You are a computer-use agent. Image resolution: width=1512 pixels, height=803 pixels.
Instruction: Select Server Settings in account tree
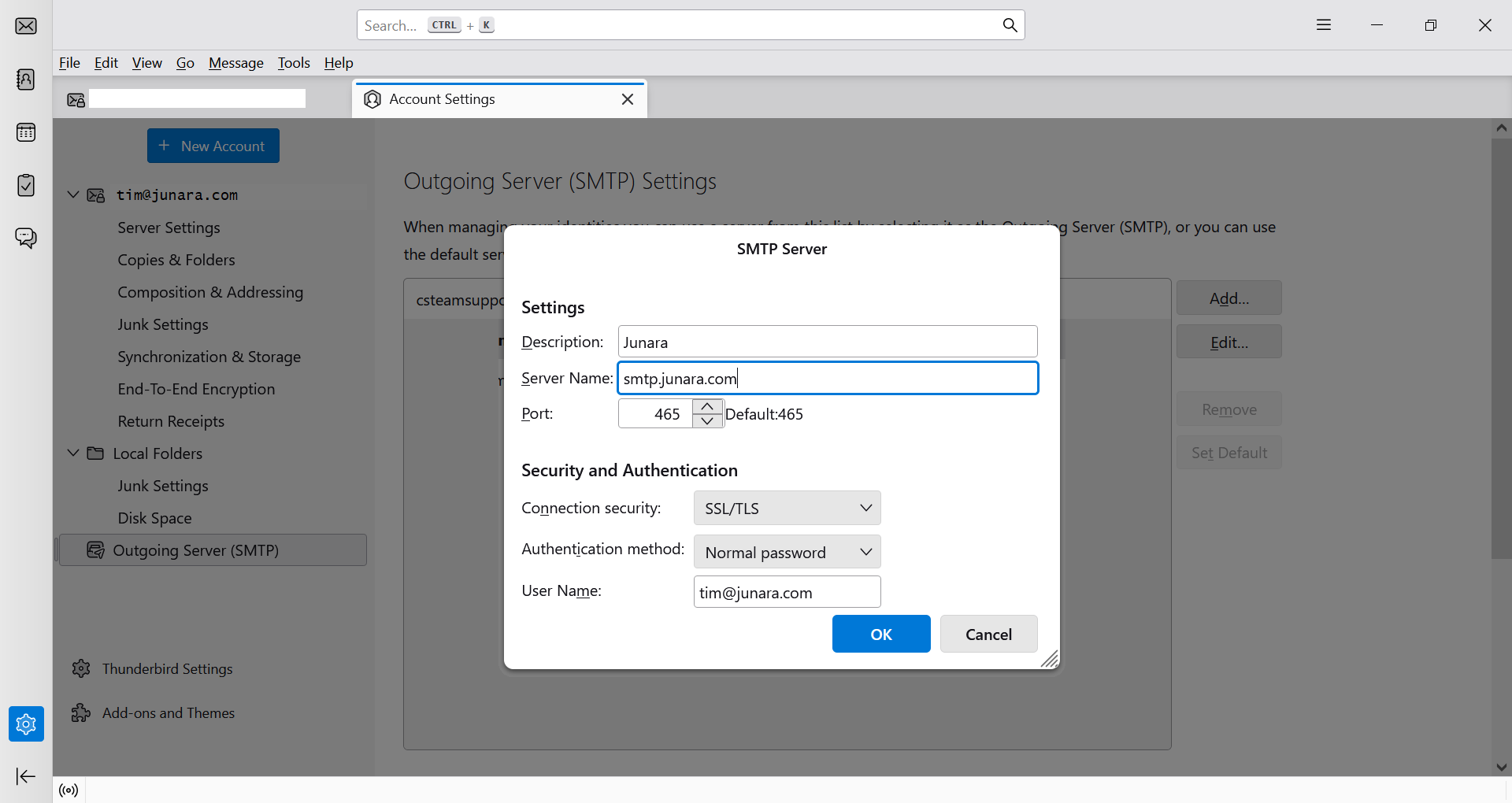click(169, 228)
